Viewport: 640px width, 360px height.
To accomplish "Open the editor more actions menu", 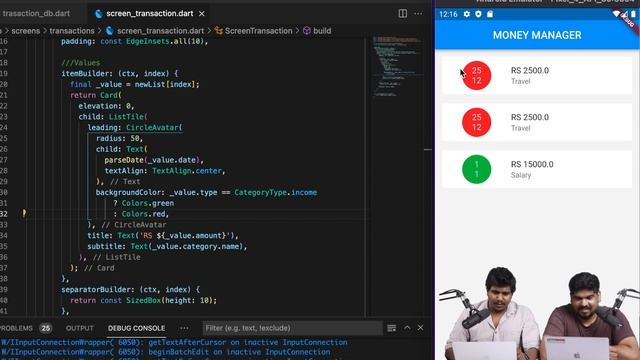I will pos(418,13).
